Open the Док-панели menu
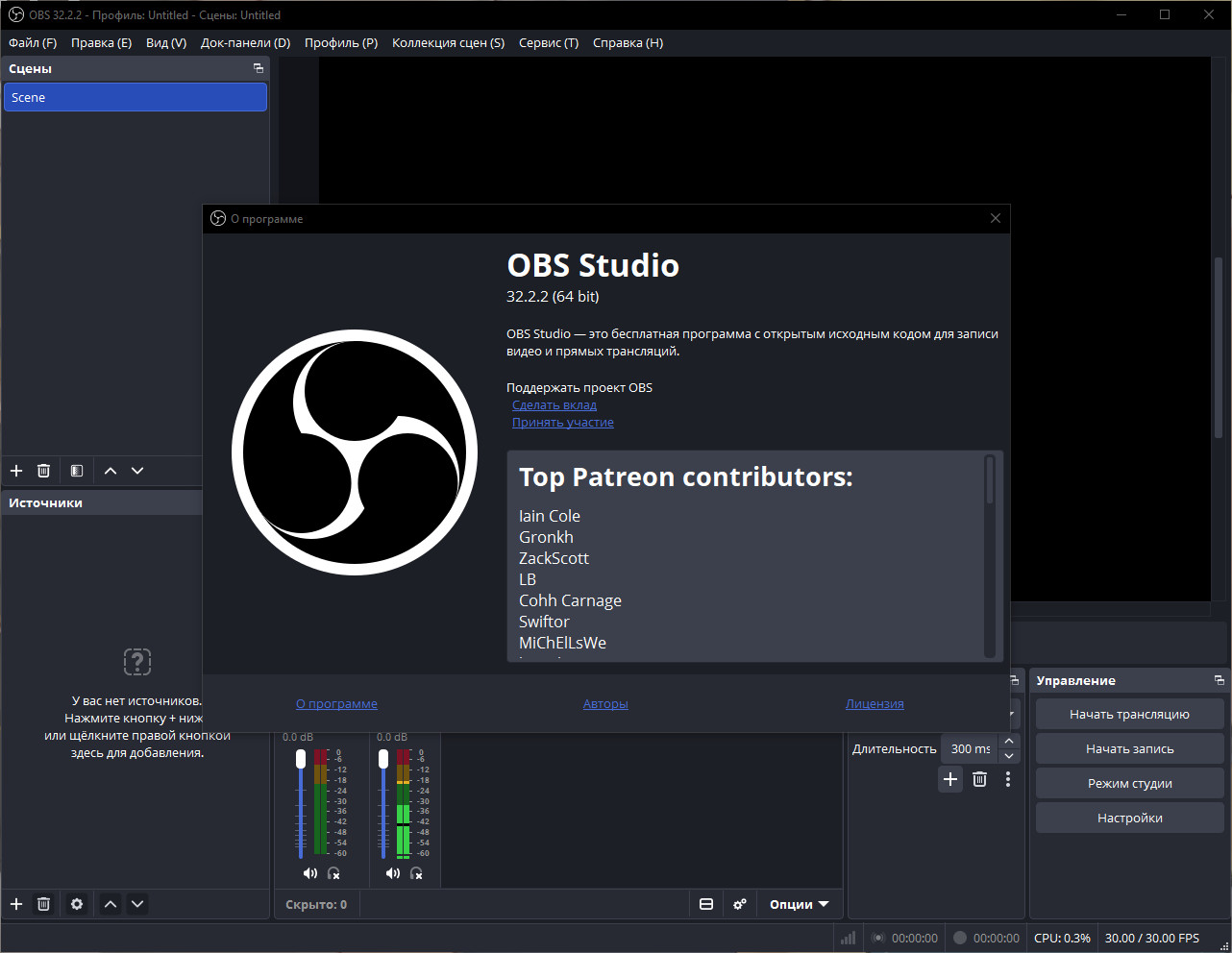The image size is (1232, 953). (245, 42)
